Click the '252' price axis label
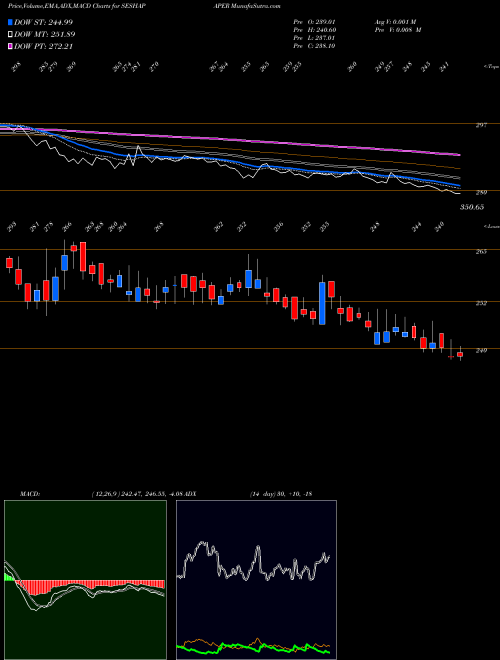Viewport: 500px width, 660px height. click(482, 303)
